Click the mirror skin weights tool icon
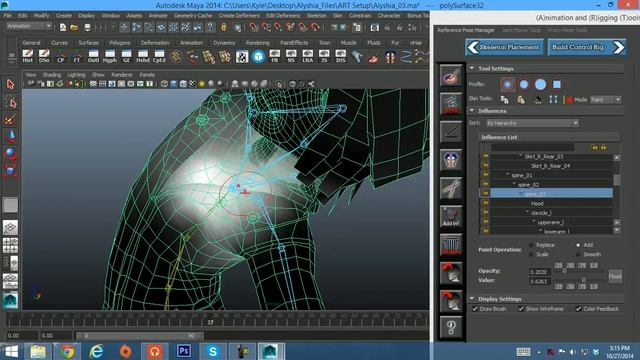Image resolution: width=640 pixels, height=360 pixels. [553, 100]
